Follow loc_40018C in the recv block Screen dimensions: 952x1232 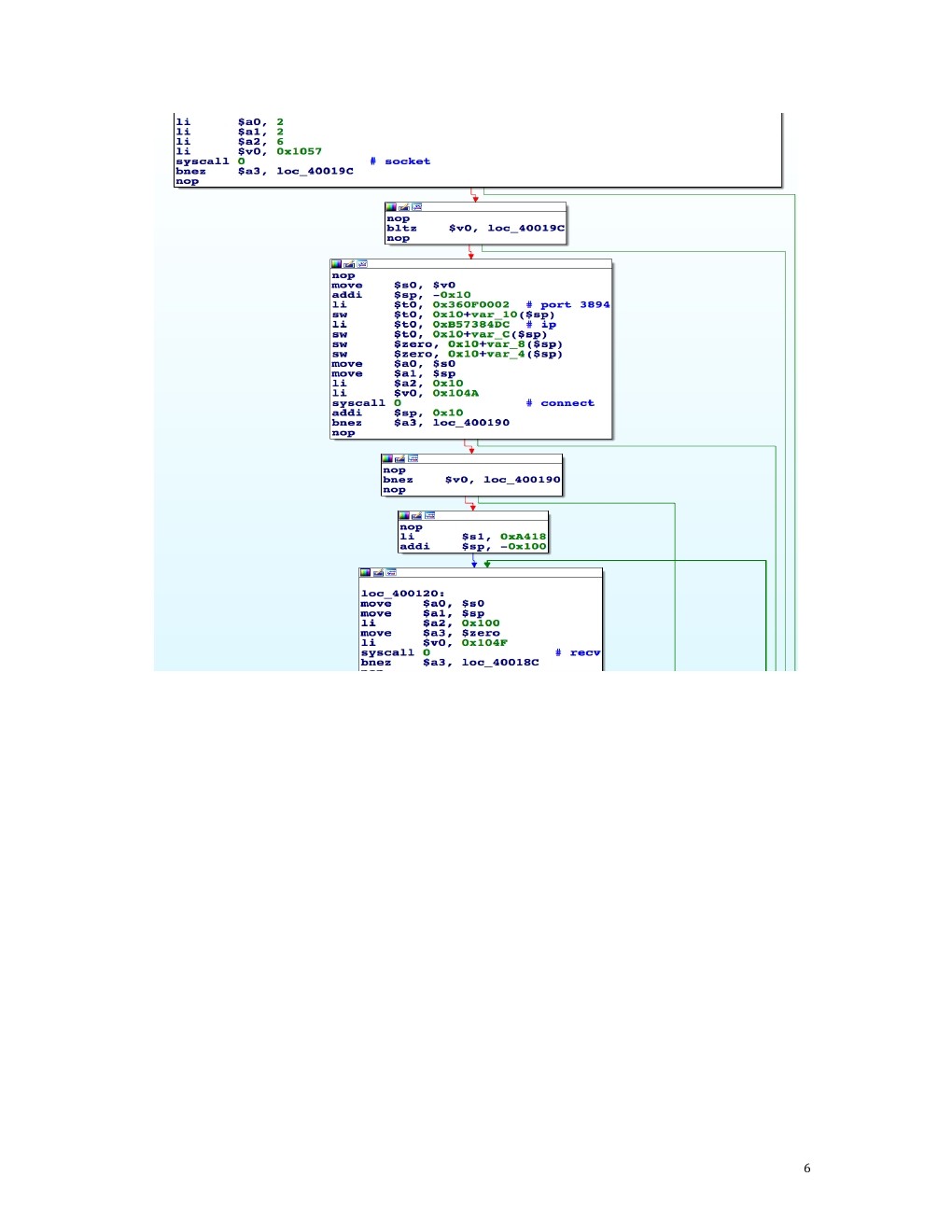coord(500,663)
